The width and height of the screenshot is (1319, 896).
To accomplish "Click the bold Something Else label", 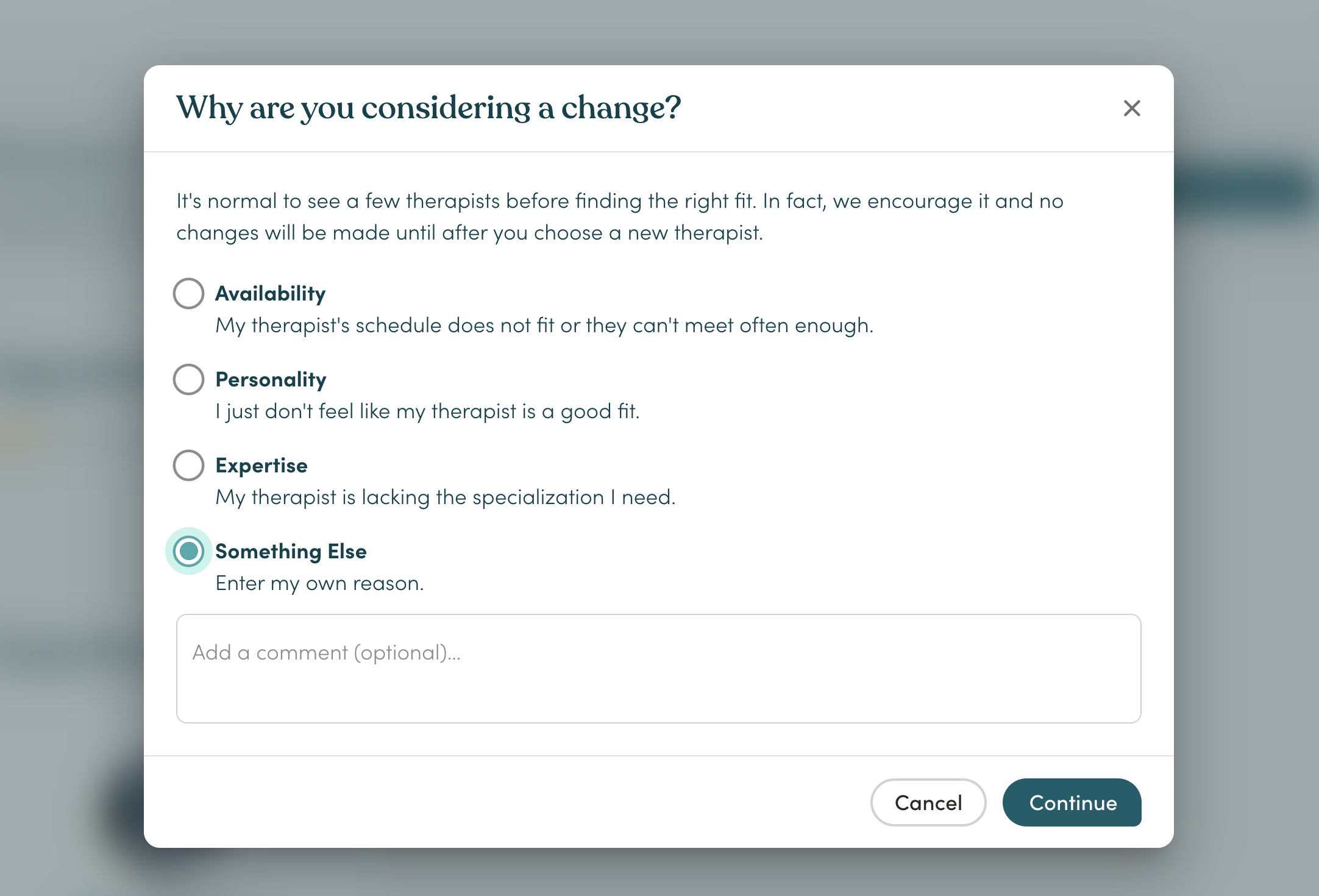I will (x=291, y=552).
